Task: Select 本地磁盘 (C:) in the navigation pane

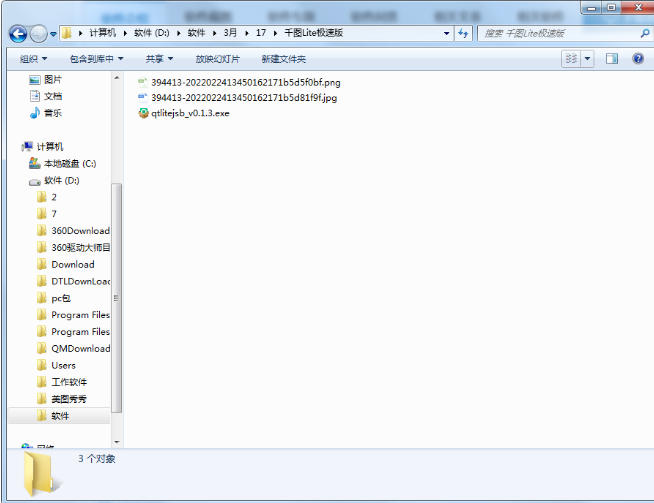Action: point(70,163)
